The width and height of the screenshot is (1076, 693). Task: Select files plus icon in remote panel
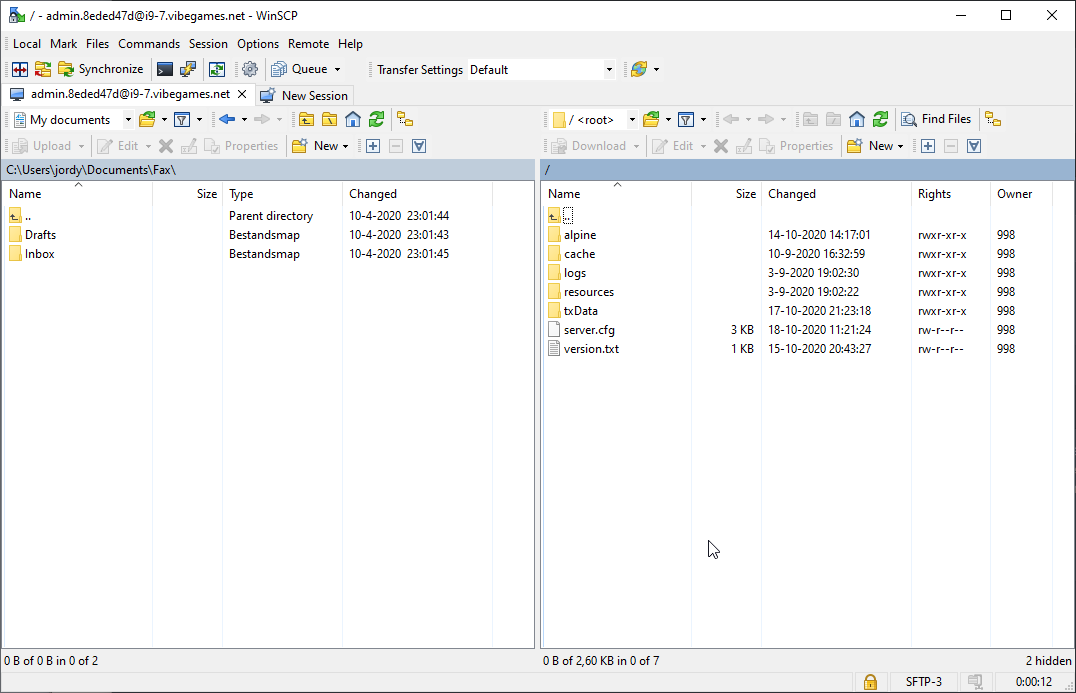coord(928,146)
